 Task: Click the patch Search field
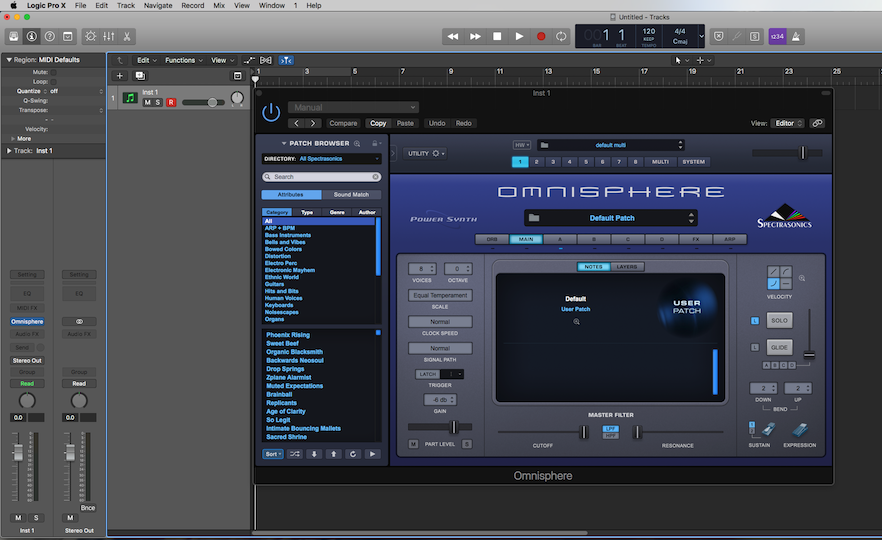[x=322, y=177]
